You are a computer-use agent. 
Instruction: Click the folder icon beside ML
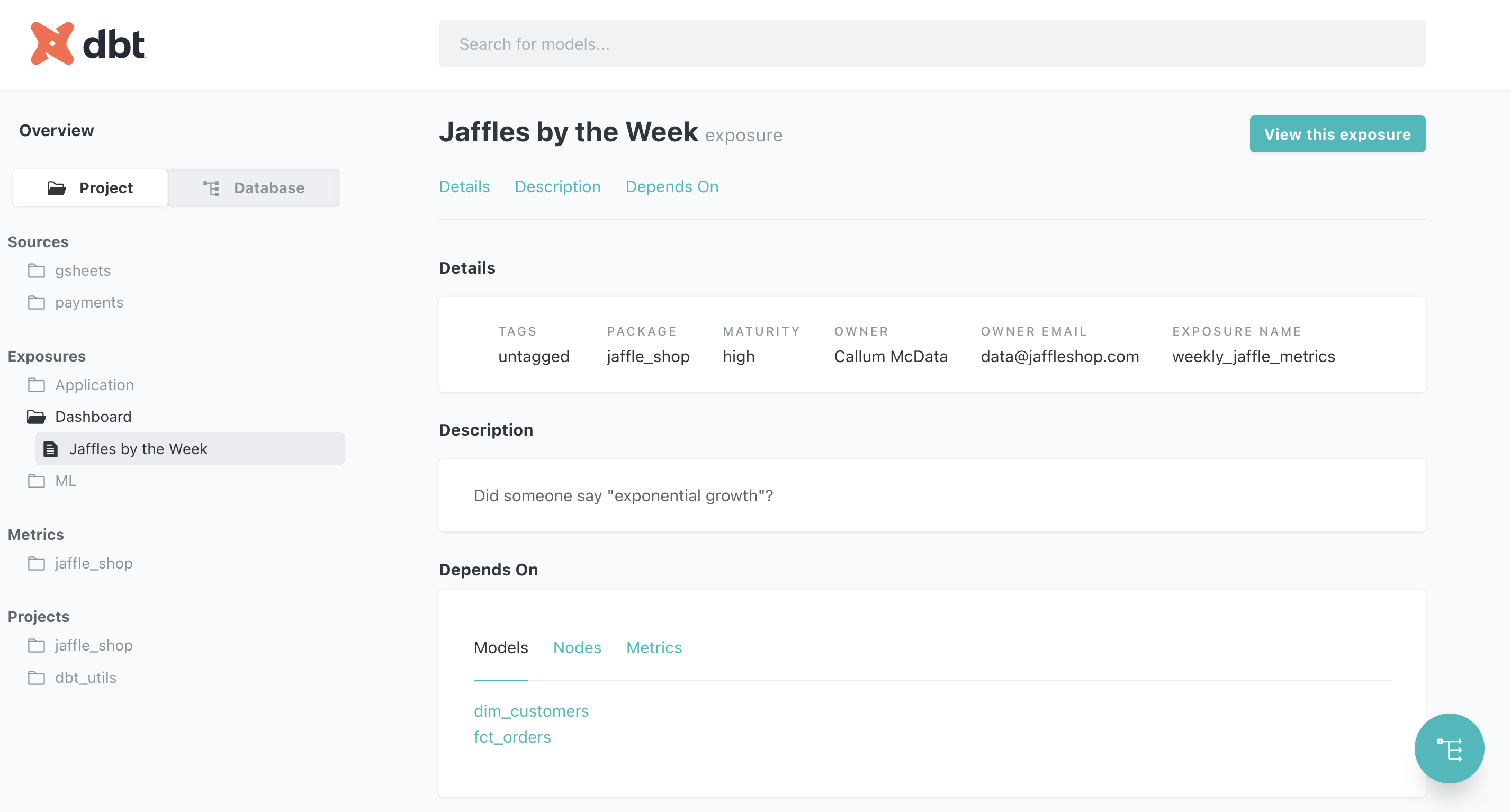[x=37, y=481]
